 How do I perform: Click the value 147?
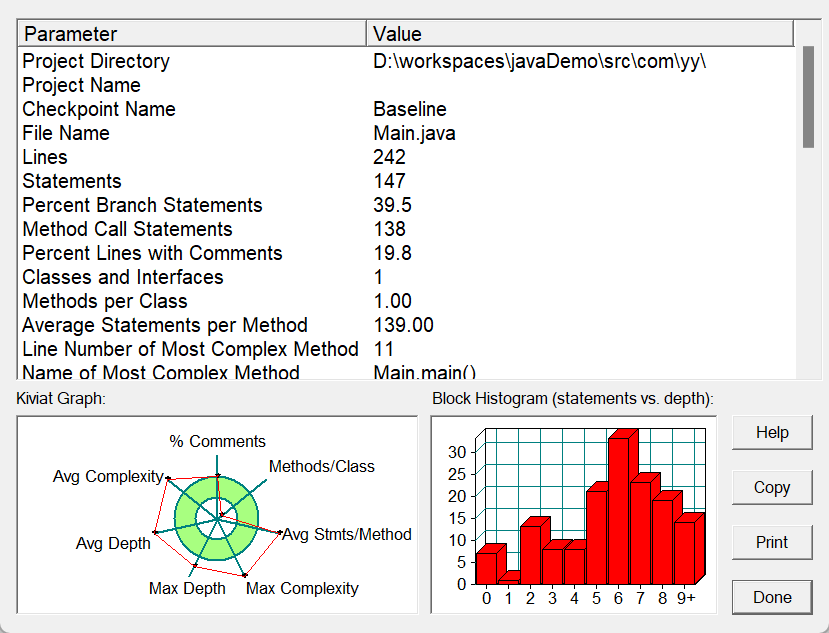click(389, 181)
